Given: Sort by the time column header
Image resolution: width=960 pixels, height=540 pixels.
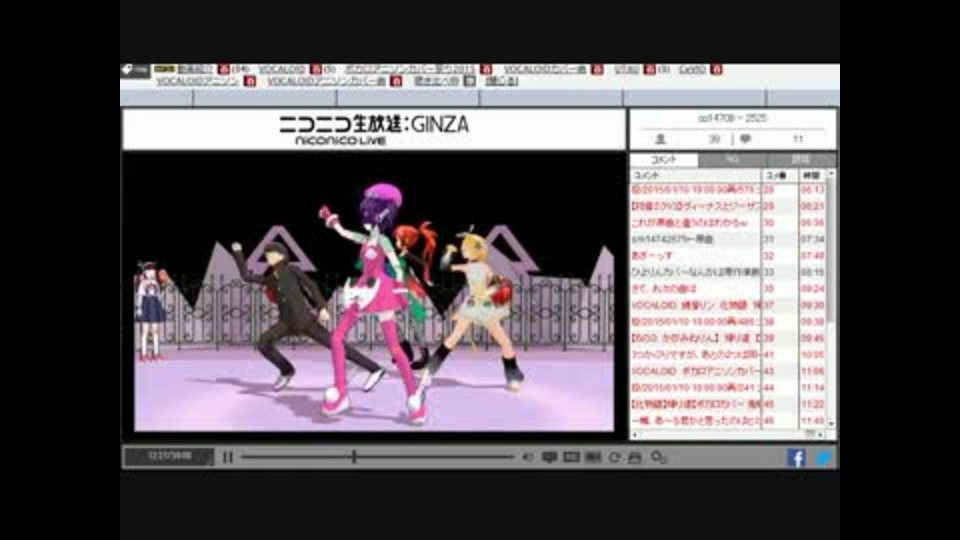Looking at the screenshot, I should (812, 176).
